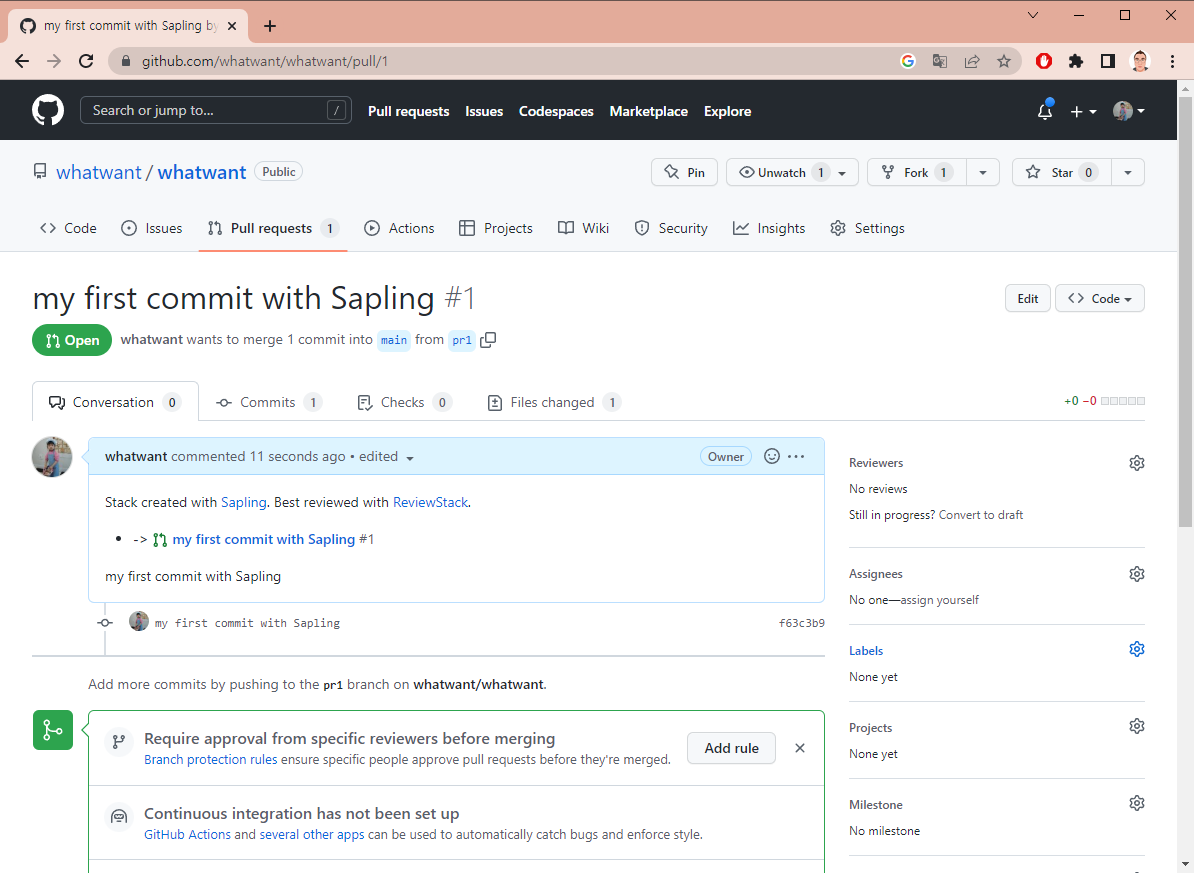This screenshot has width=1194, height=873.
Task: Open the repository Projects tab
Action: pos(496,229)
